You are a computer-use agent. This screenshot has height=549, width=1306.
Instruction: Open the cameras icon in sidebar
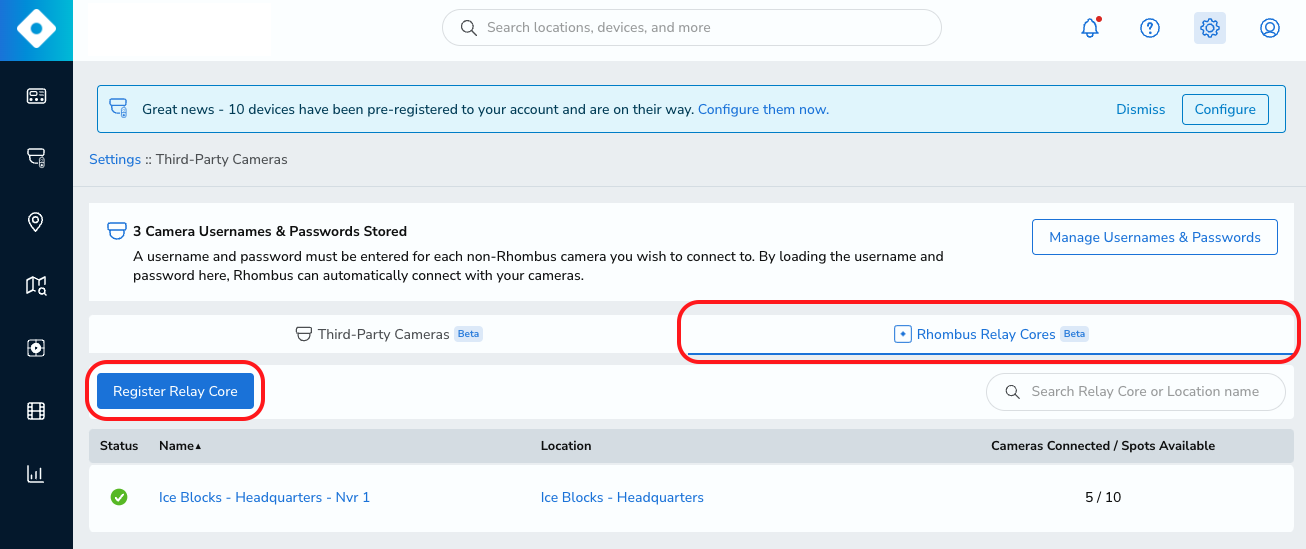click(36, 158)
